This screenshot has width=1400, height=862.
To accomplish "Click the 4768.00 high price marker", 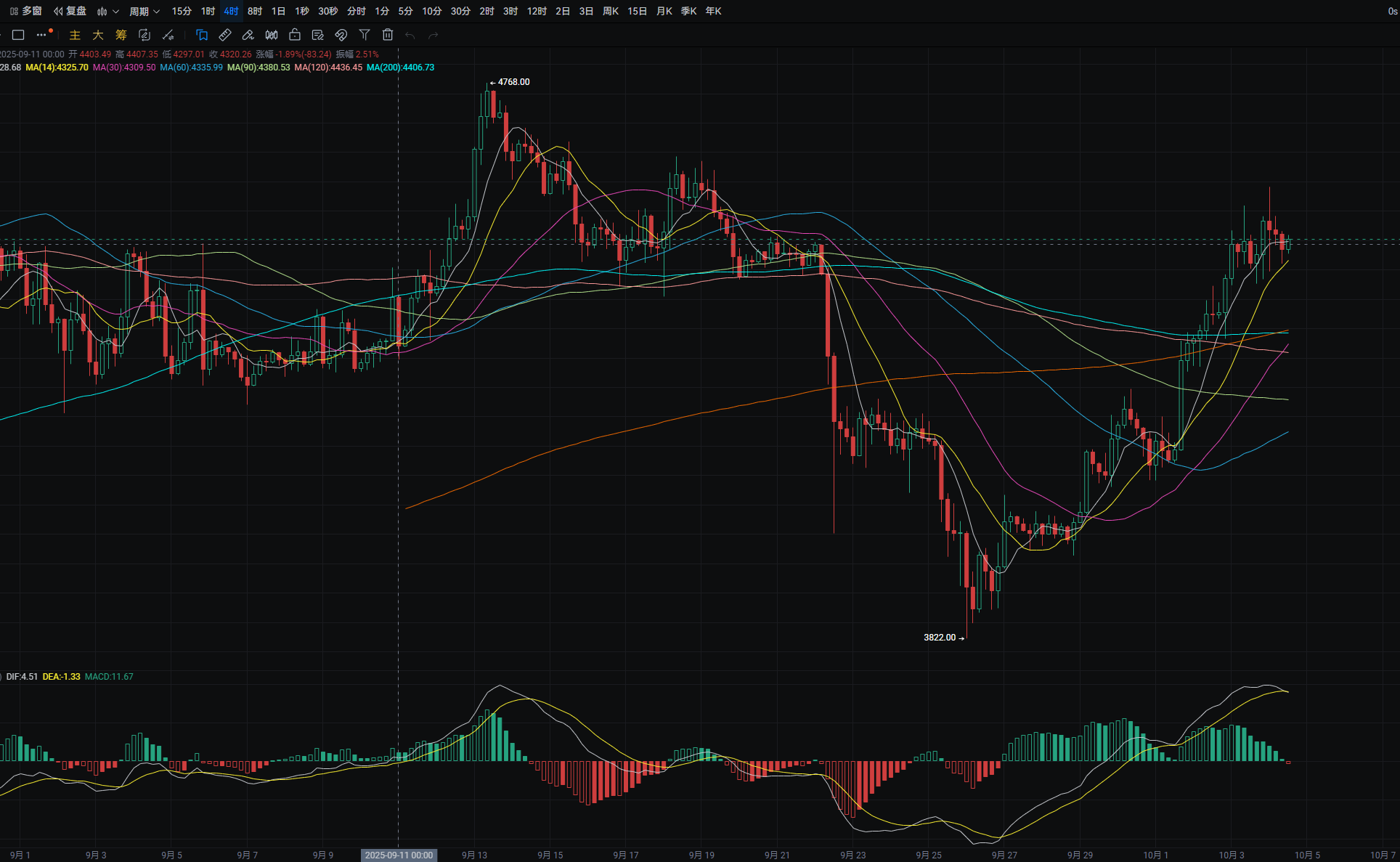I will pyautogui.click(x=513, y=82).
